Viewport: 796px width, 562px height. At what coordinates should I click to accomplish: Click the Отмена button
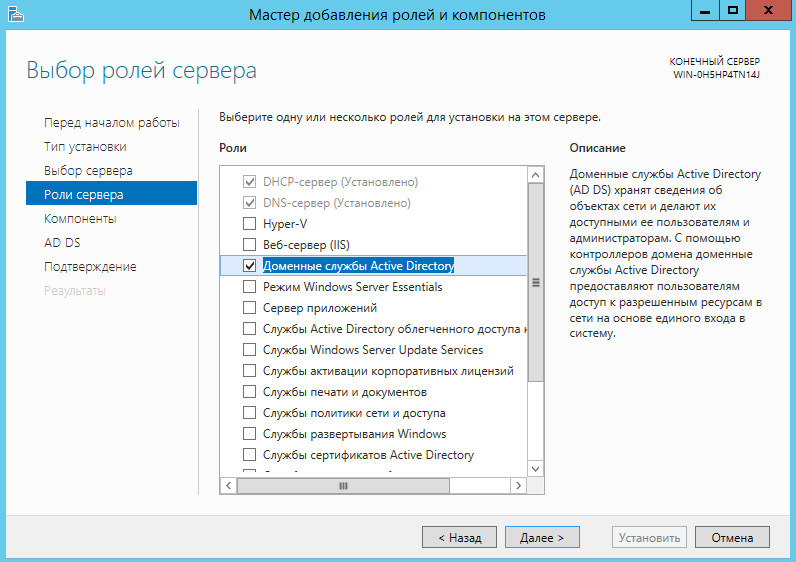(x=732, y=537)
